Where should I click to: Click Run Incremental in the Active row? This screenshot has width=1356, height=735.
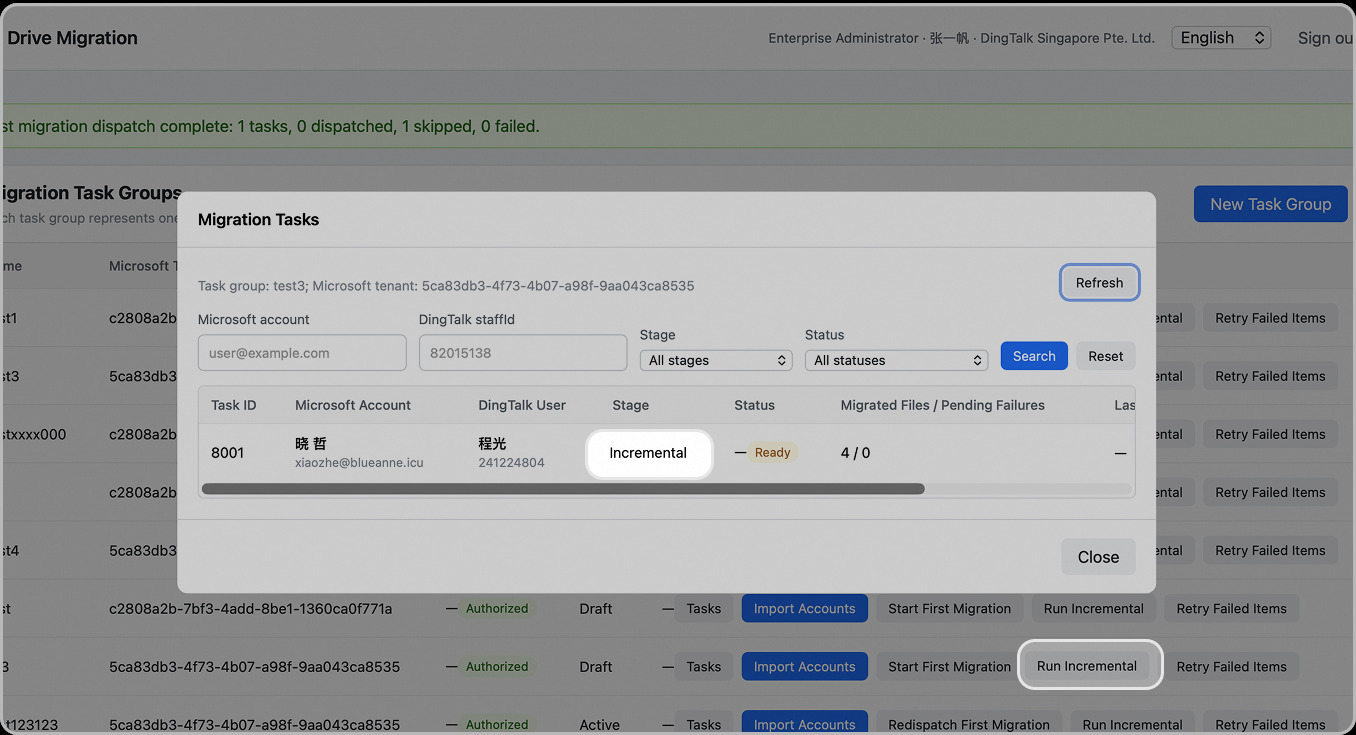click(x=1132, y=724)
